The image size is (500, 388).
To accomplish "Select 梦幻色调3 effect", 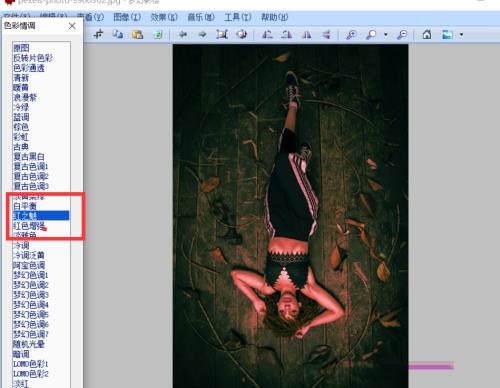I will (31, 295).
